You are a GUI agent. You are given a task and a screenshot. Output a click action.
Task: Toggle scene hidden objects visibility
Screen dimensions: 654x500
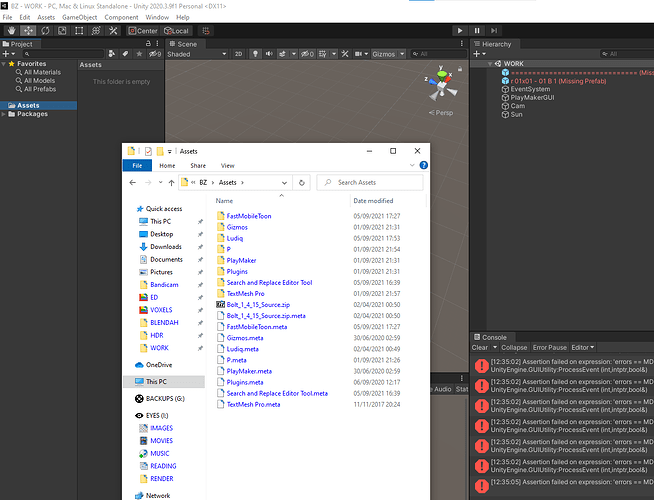pyautogui.click(x=307, y=54)
